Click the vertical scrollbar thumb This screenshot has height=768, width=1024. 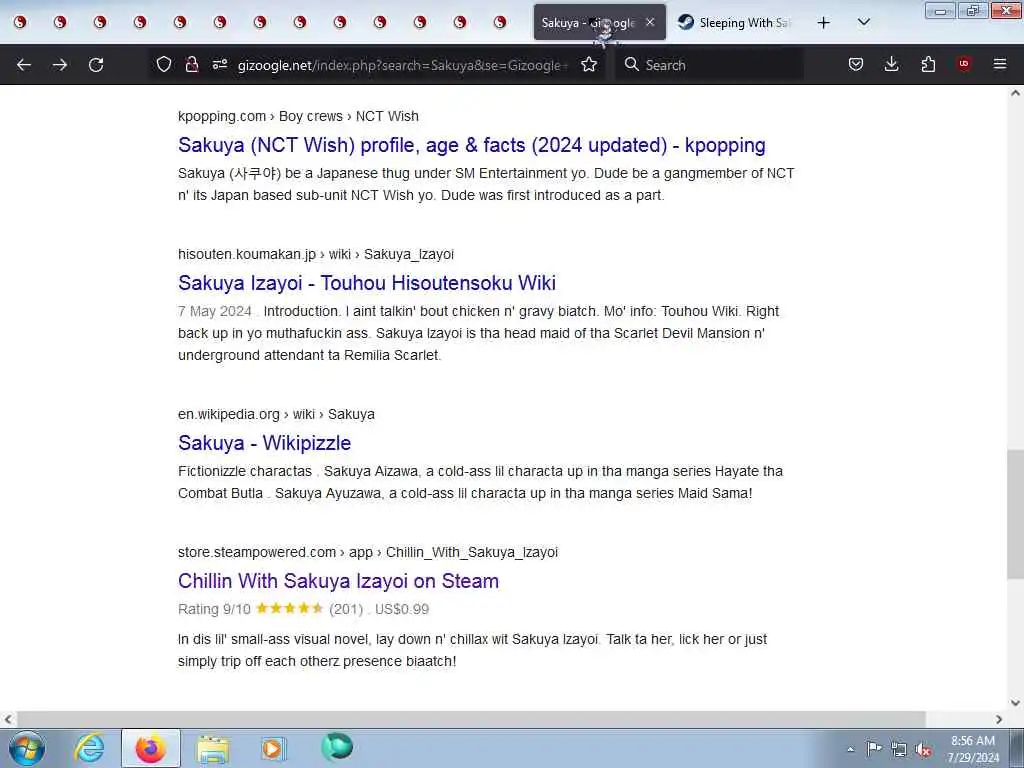pos(1016,513)
